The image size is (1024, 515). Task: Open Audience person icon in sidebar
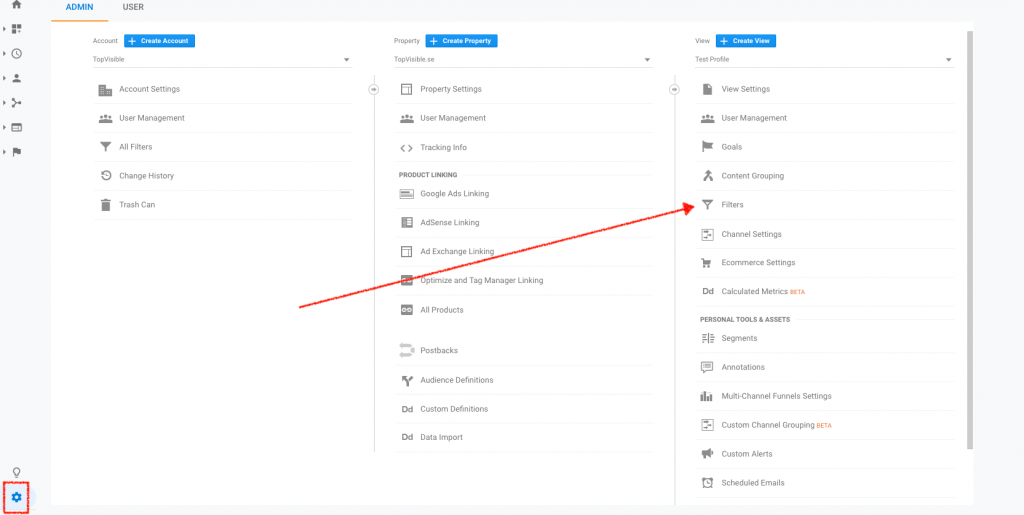tap(17, 78)
